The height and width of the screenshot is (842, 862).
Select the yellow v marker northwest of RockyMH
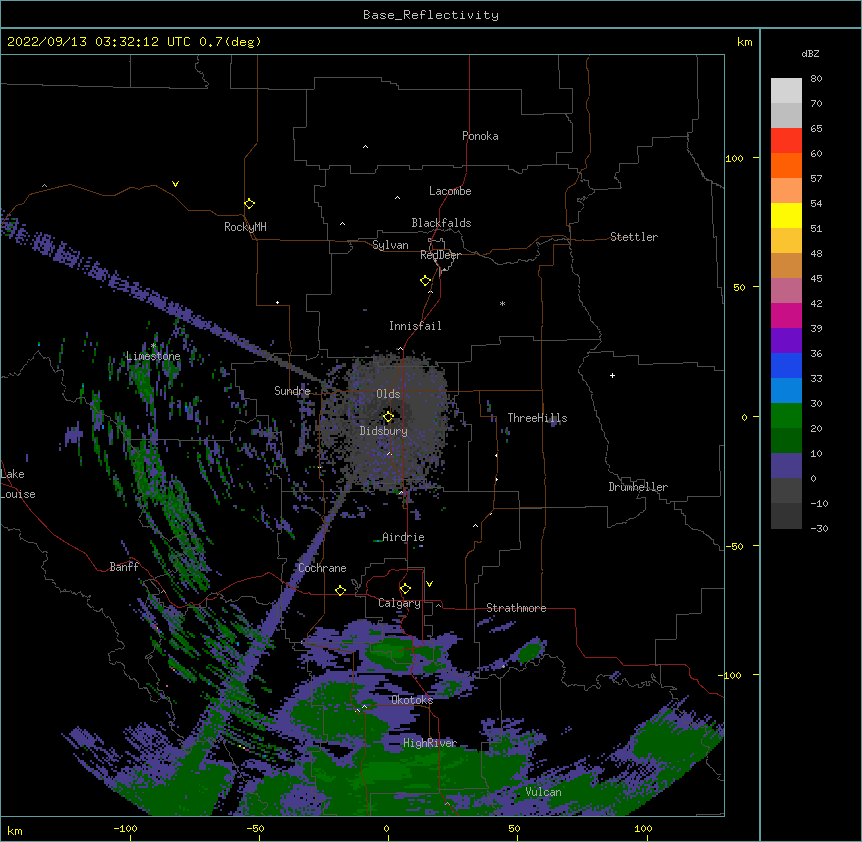click(x=175, y=184)
